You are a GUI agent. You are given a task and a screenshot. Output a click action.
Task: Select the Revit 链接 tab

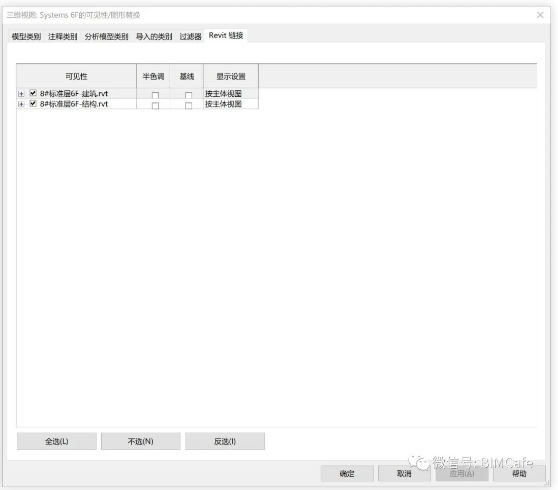[226, 36]
